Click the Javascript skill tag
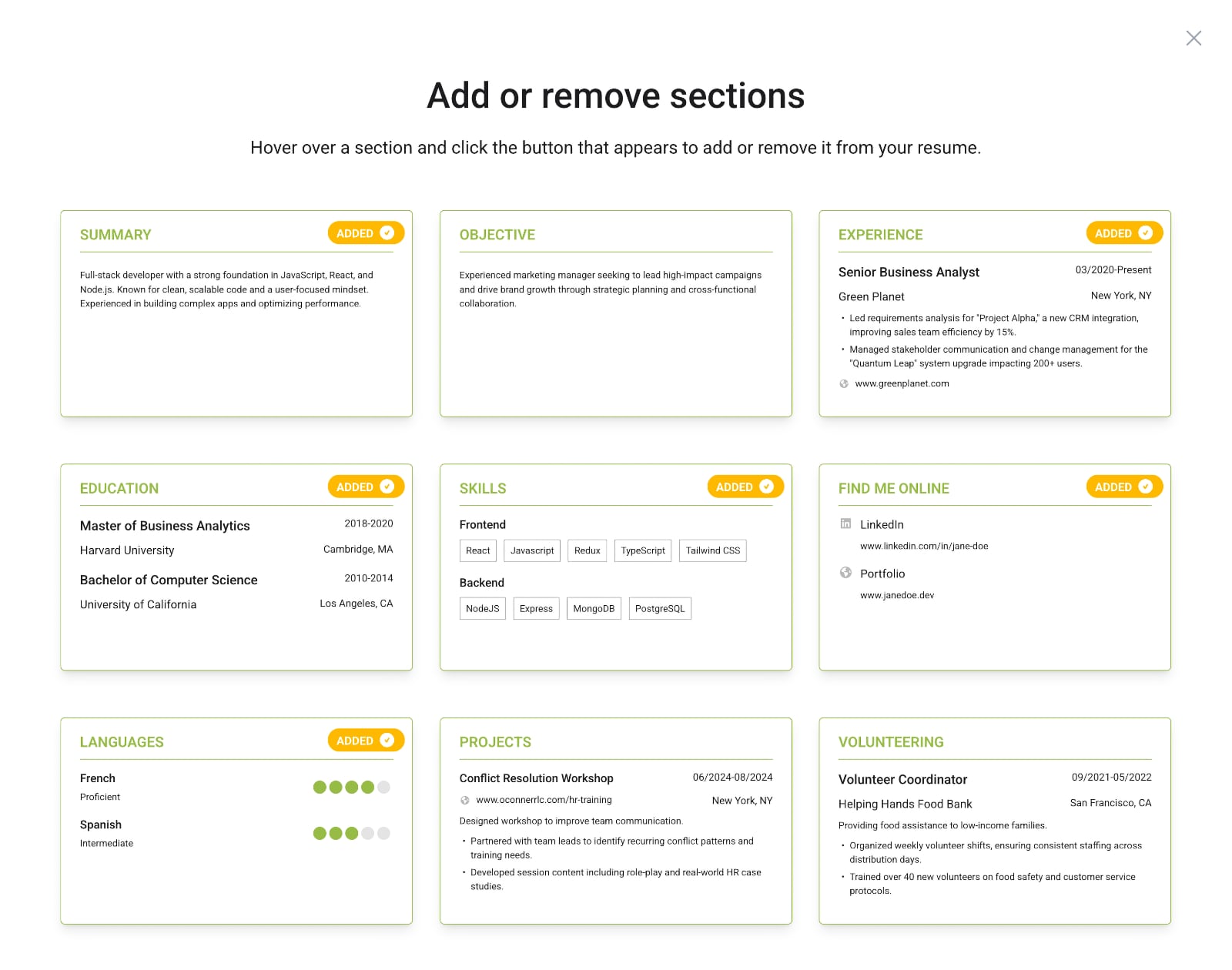 tap(532, 550)
